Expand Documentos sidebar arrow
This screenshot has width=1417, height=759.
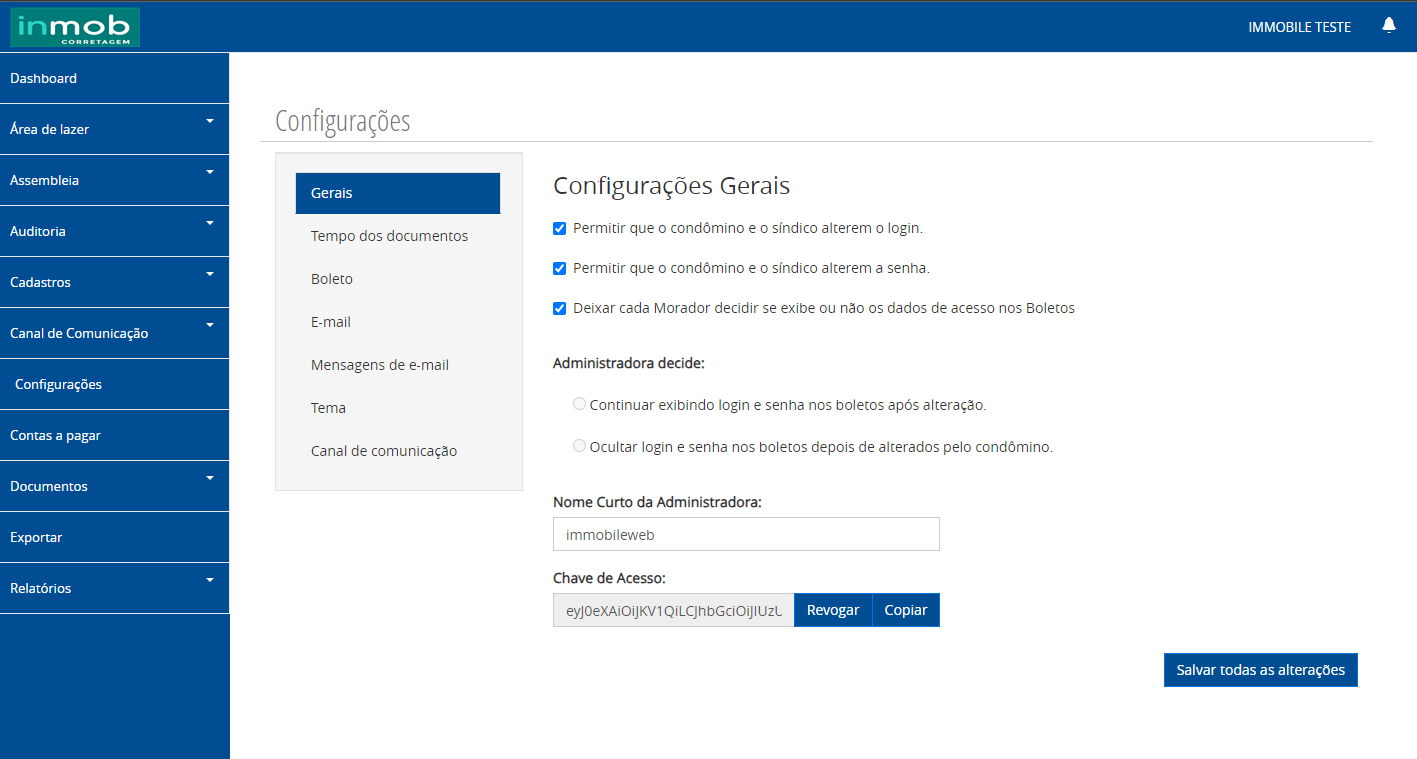tap(210, 478)
